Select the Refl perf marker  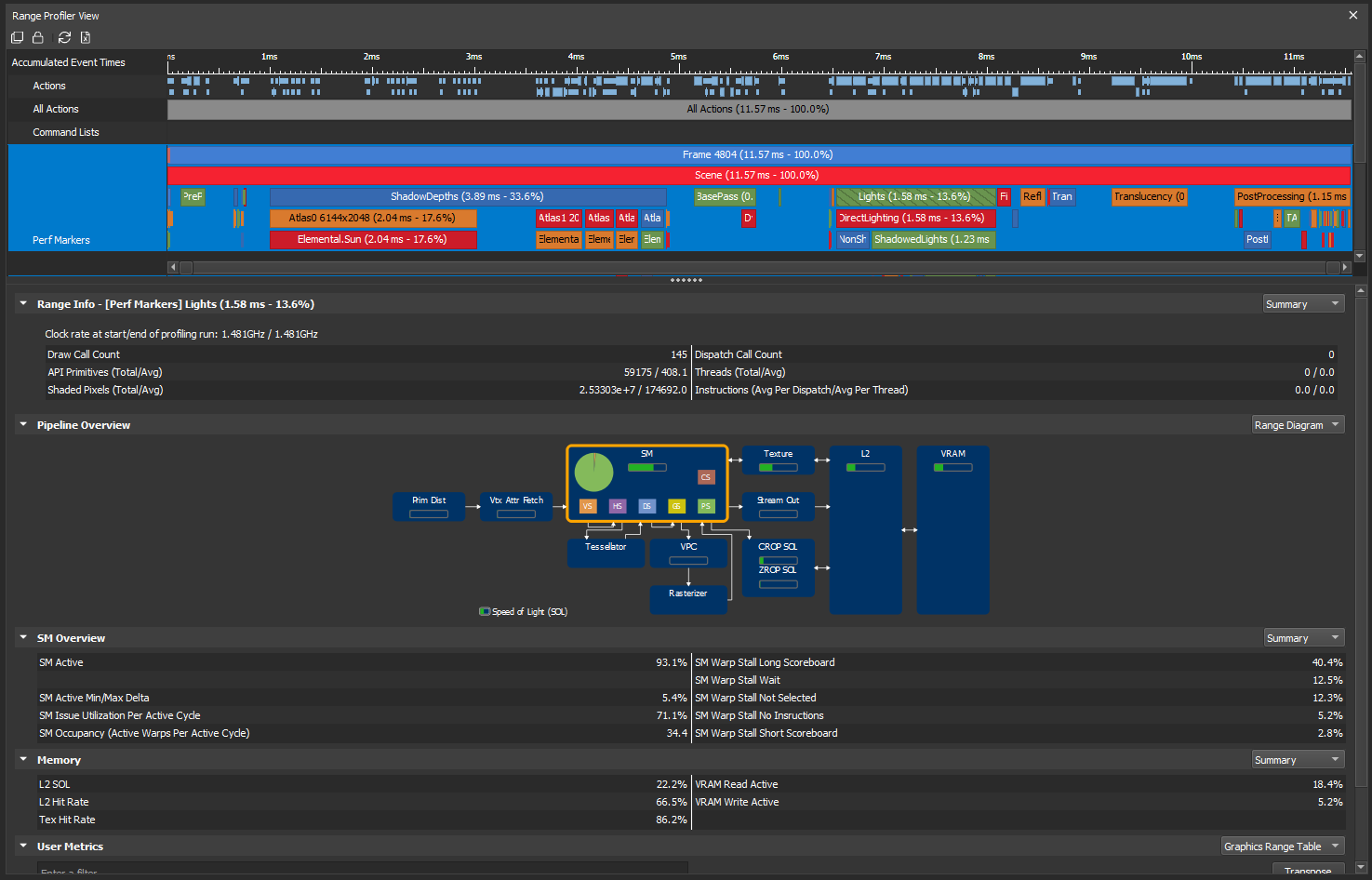(x=1032, y=196)
